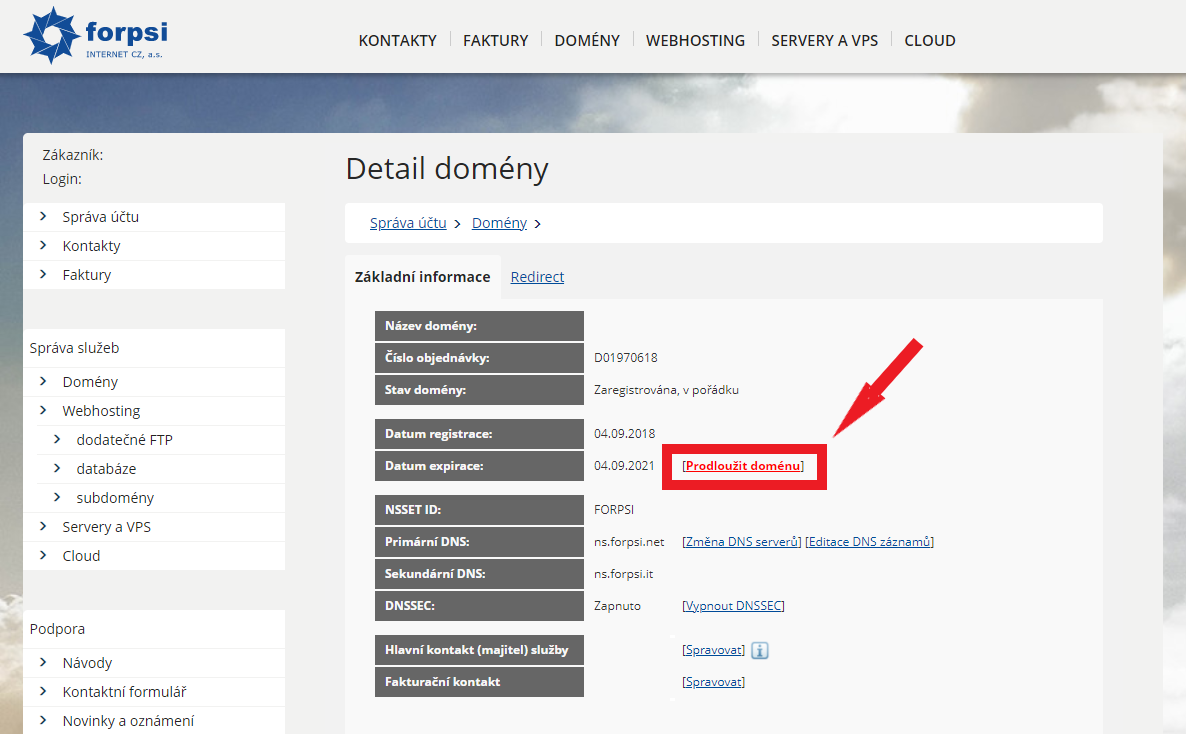Viewport: 1186px width, 734px height.
Task: Open SERVERY A VPS top menu
Action: pos(824,40)
